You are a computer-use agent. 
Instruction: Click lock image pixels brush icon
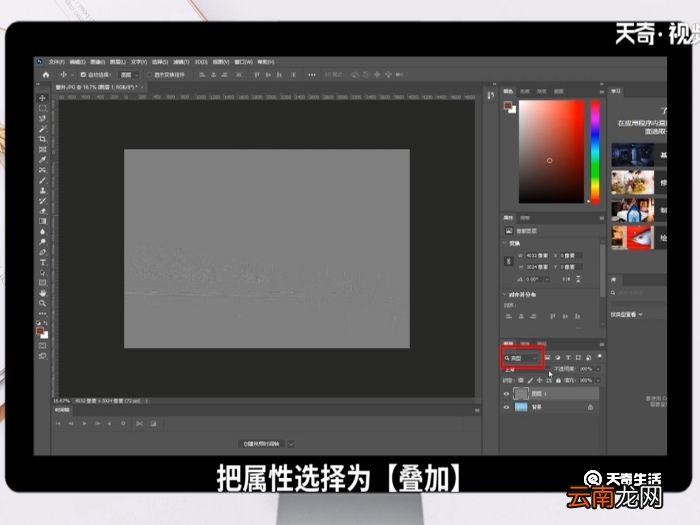tap(530, 380)
